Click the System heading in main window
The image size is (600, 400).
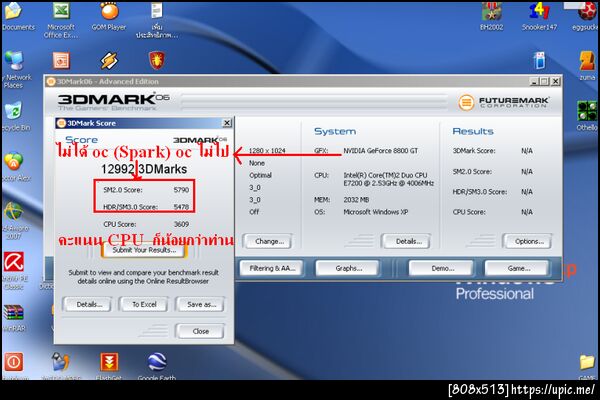335,131
